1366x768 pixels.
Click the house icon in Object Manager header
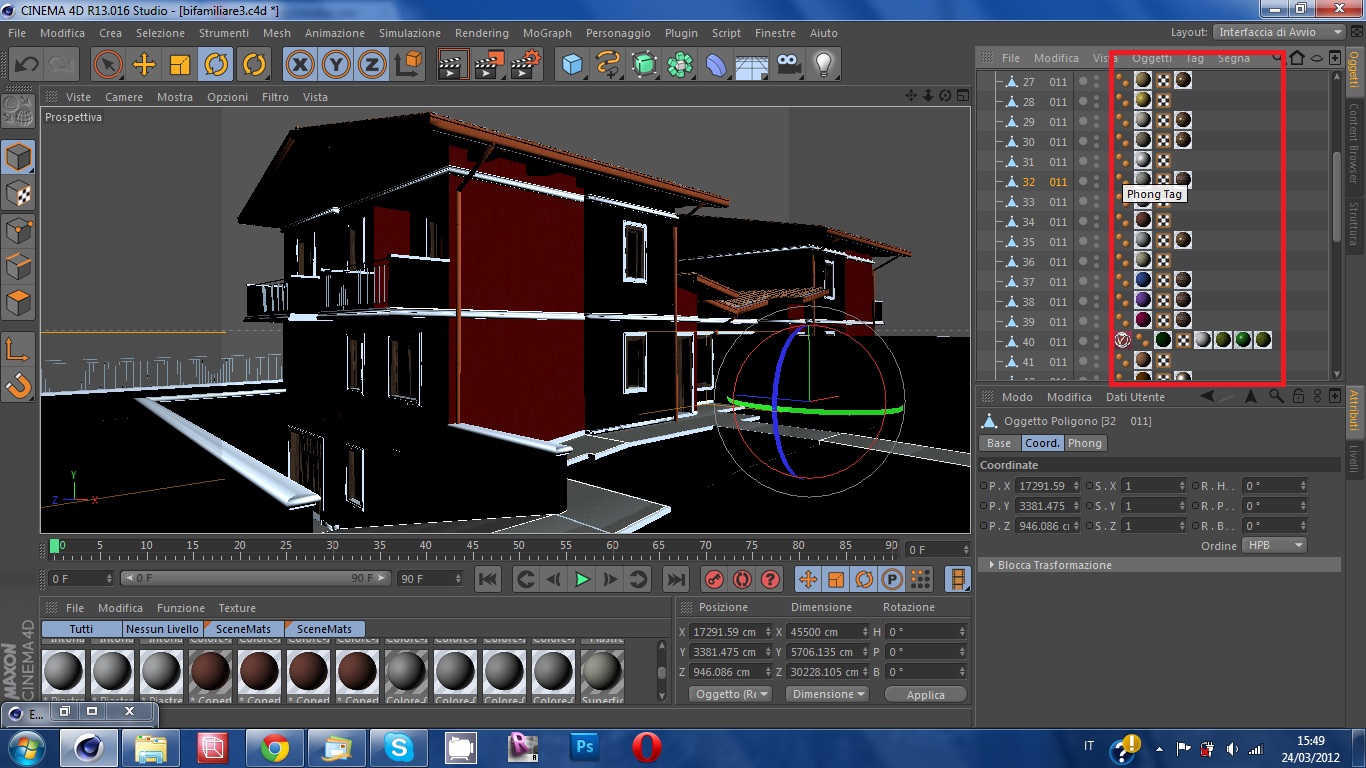point(1297,58)
